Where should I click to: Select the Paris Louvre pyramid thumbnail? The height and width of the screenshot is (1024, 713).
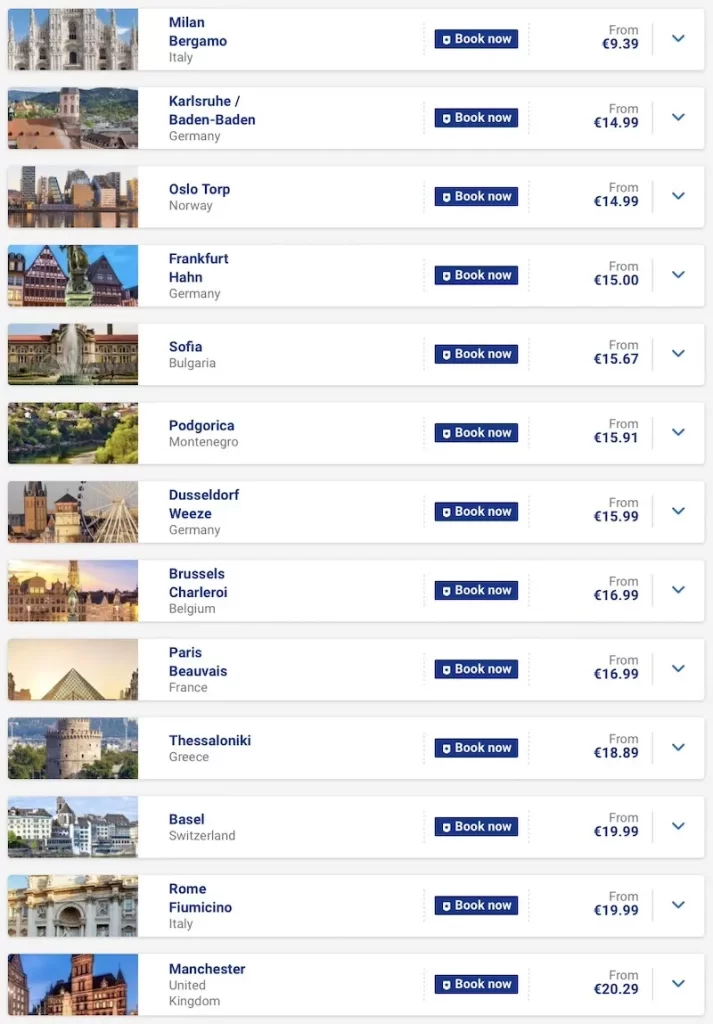pyautogui.click(x=73, y=669)
